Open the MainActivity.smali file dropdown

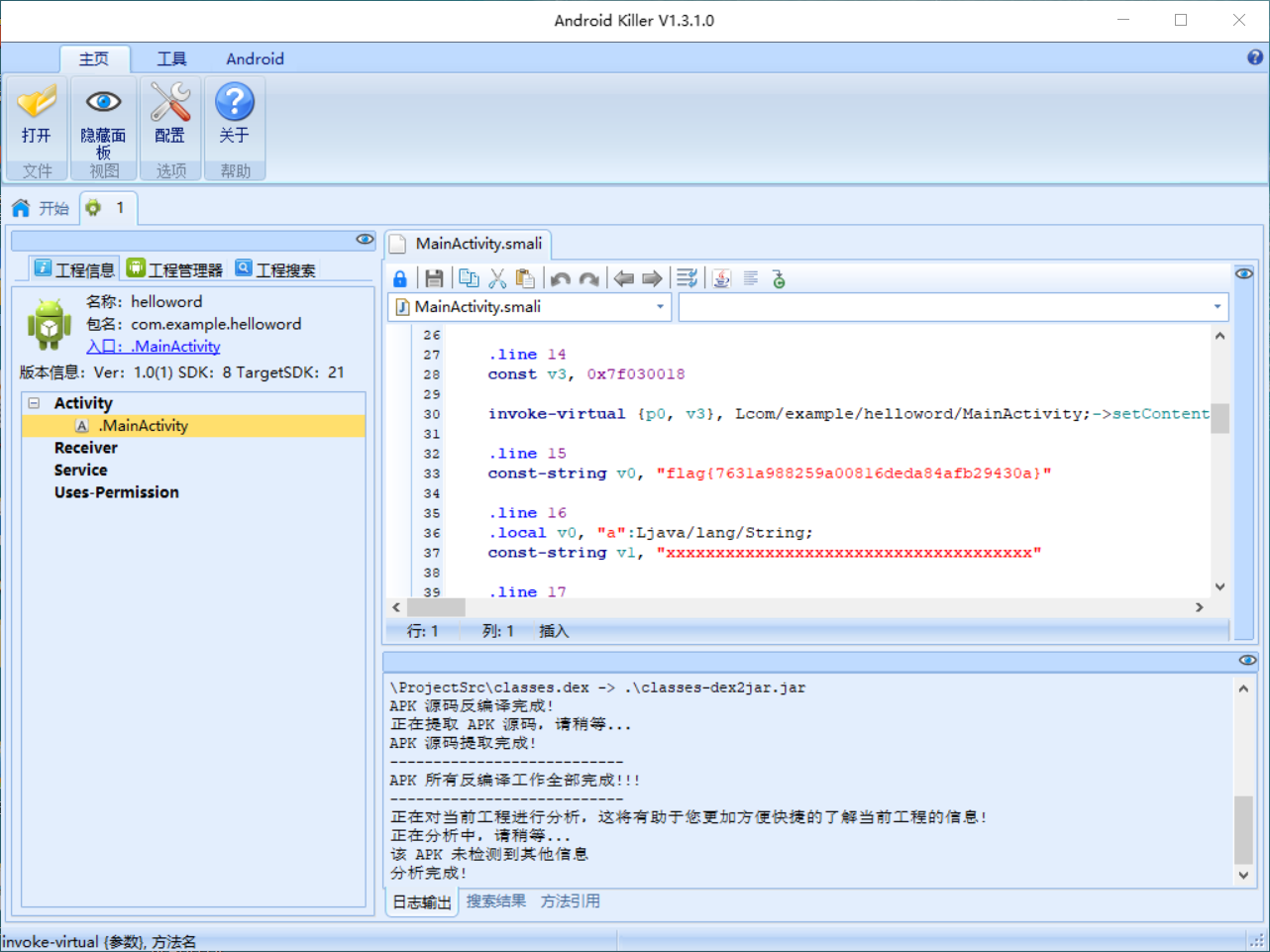[660, 307]
